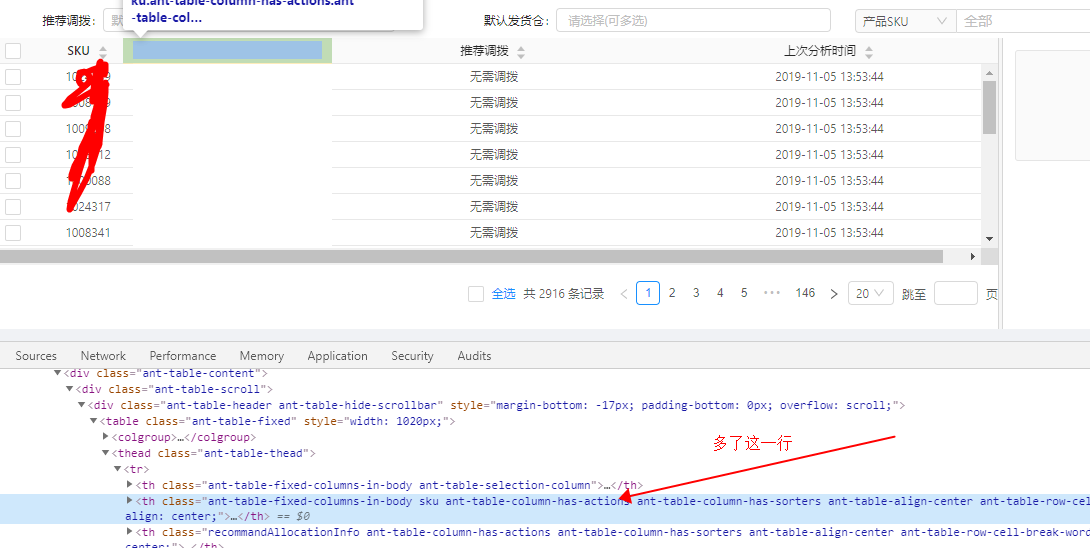
Task: Open the 默认发货仓 multi-select field
Action: 693,21
